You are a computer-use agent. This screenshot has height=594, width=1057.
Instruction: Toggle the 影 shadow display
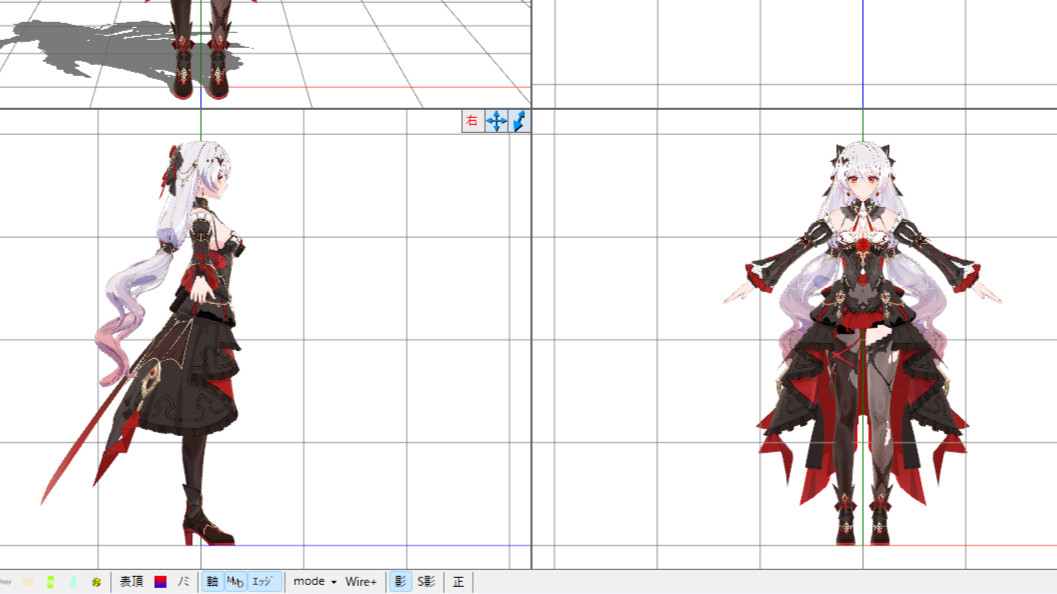pos(400,581)
